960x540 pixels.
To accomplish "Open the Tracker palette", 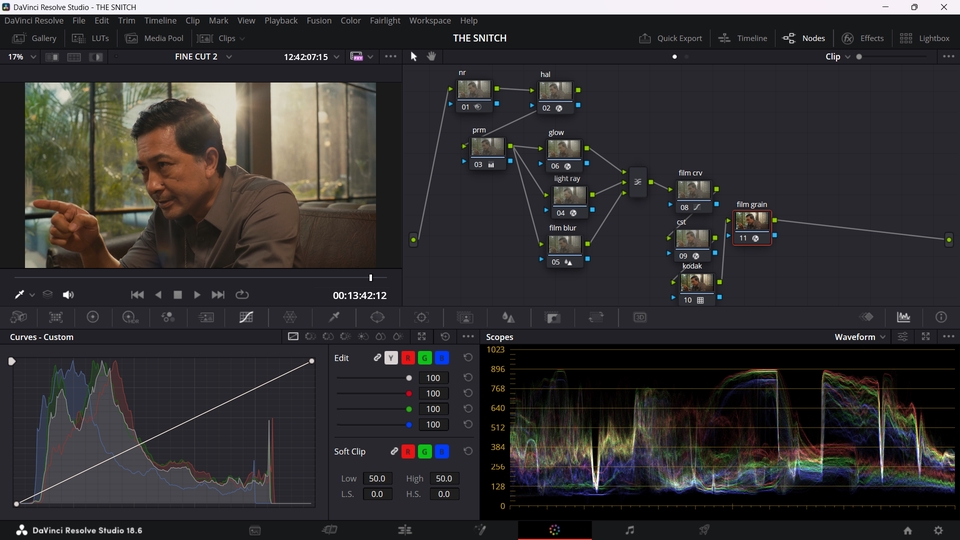I will point(421,317).
